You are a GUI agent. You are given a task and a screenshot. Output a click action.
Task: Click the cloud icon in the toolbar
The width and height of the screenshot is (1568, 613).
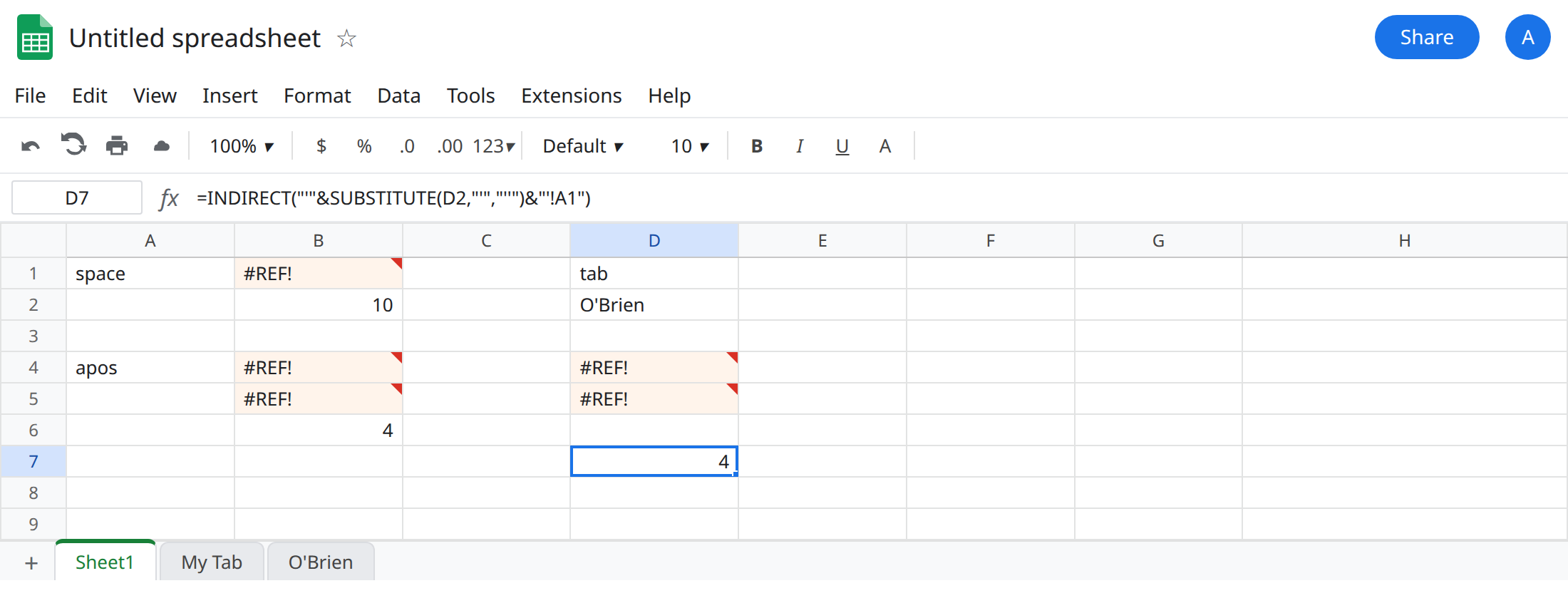pyautogui.click(x=162, y=146)
